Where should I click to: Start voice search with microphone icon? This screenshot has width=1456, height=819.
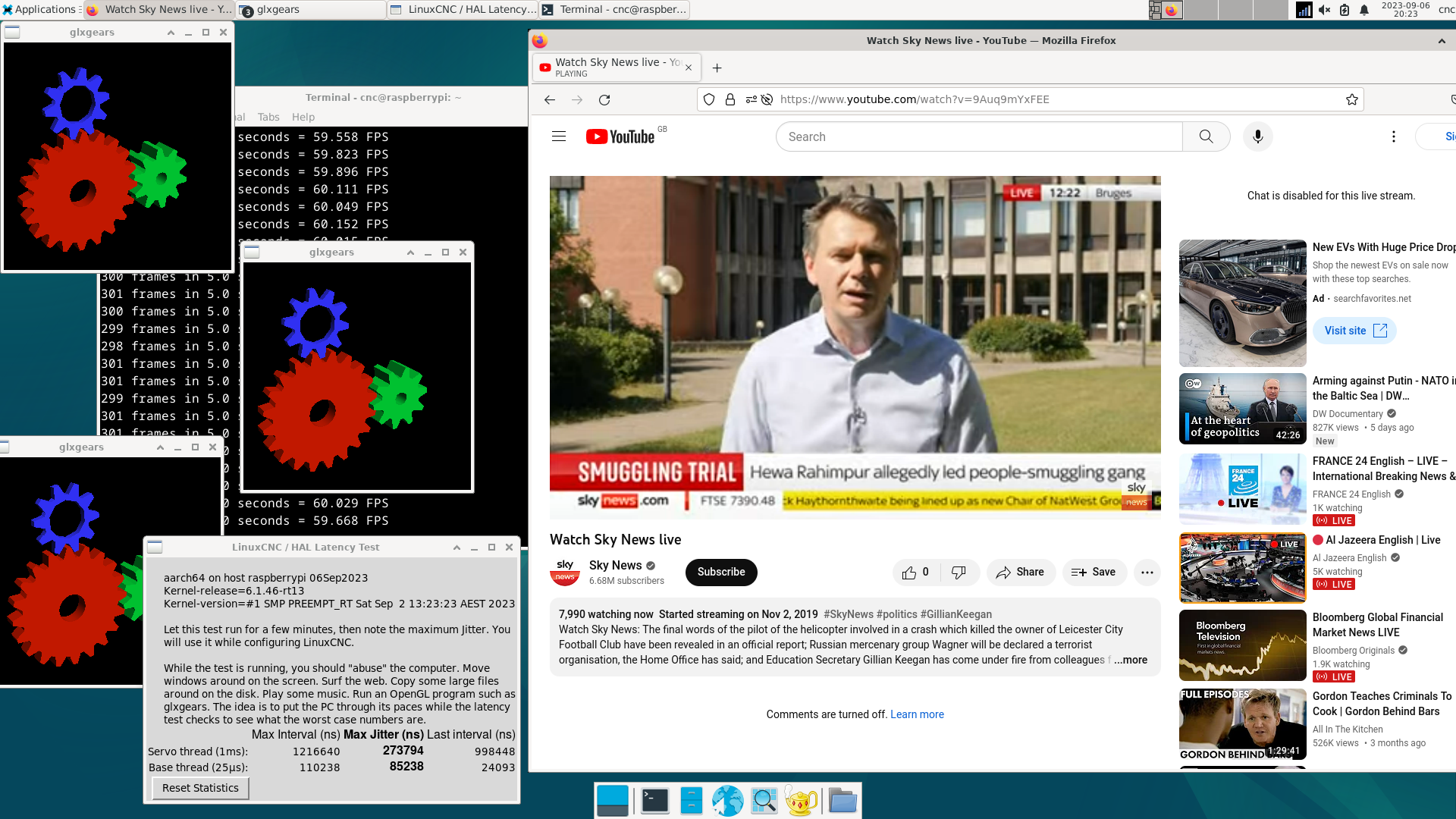1257,136
